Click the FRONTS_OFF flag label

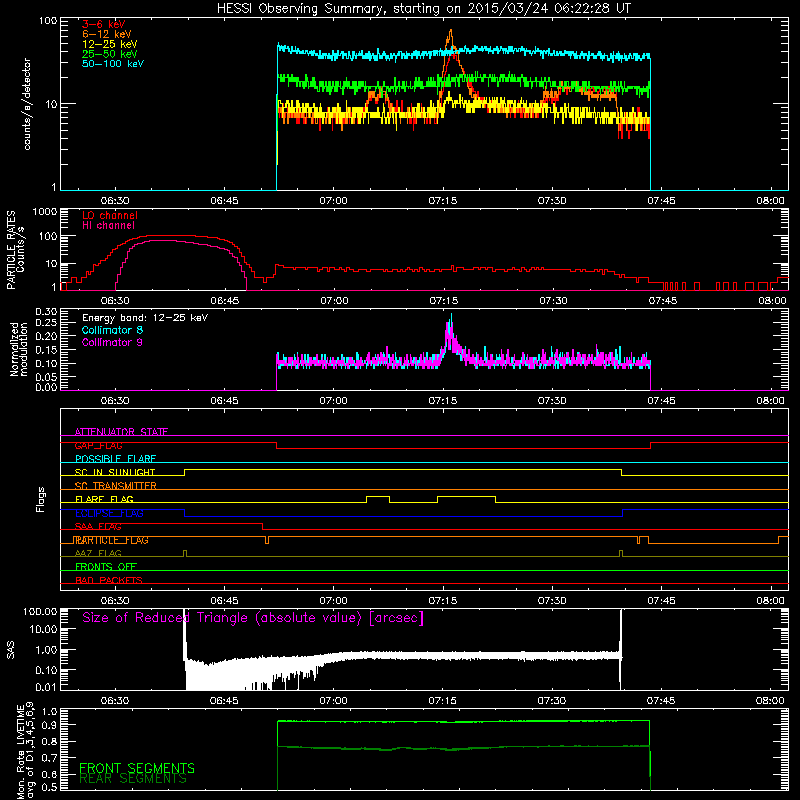(106, 567)
